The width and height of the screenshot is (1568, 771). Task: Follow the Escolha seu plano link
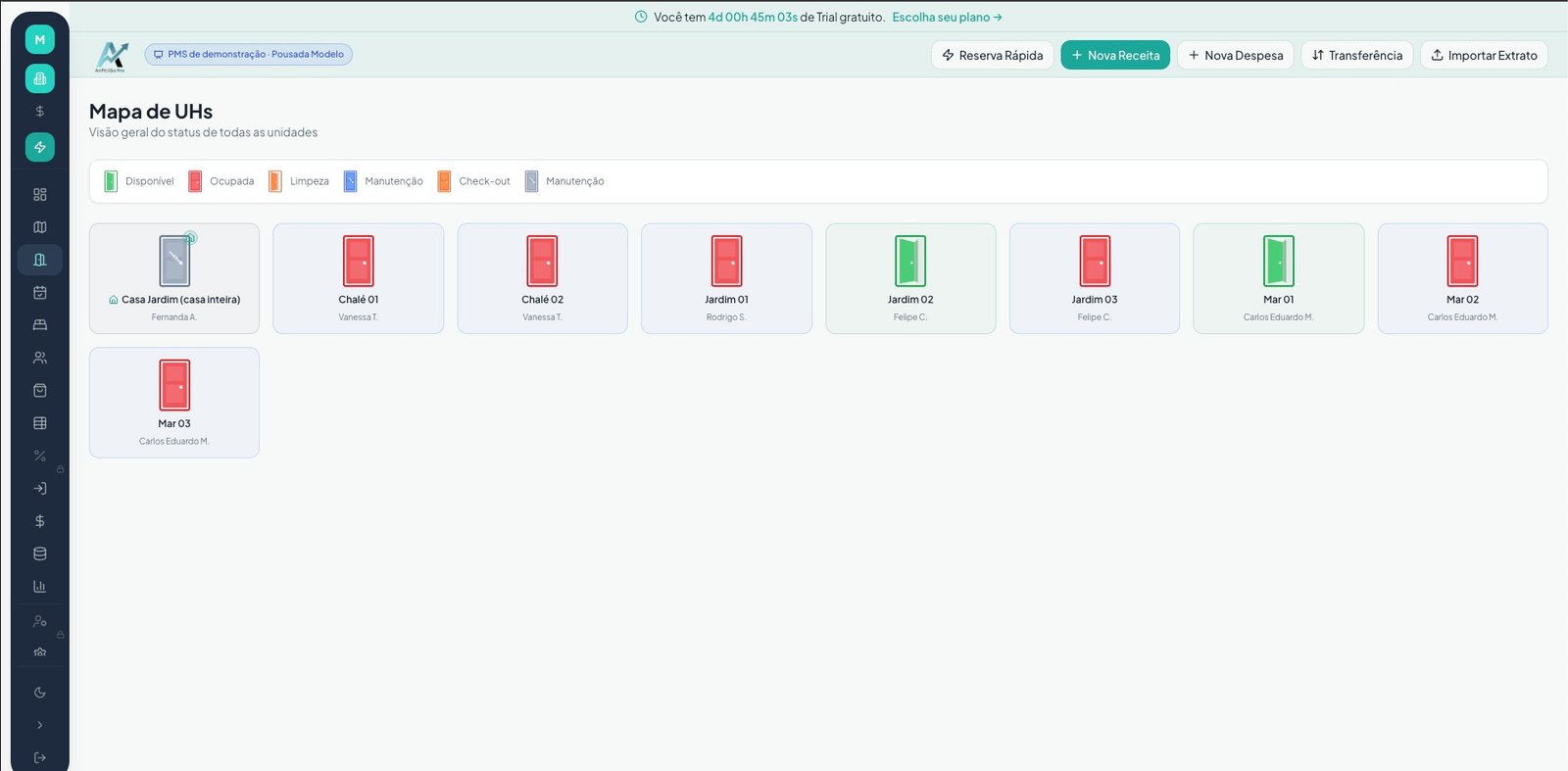[x=947, y=17]
